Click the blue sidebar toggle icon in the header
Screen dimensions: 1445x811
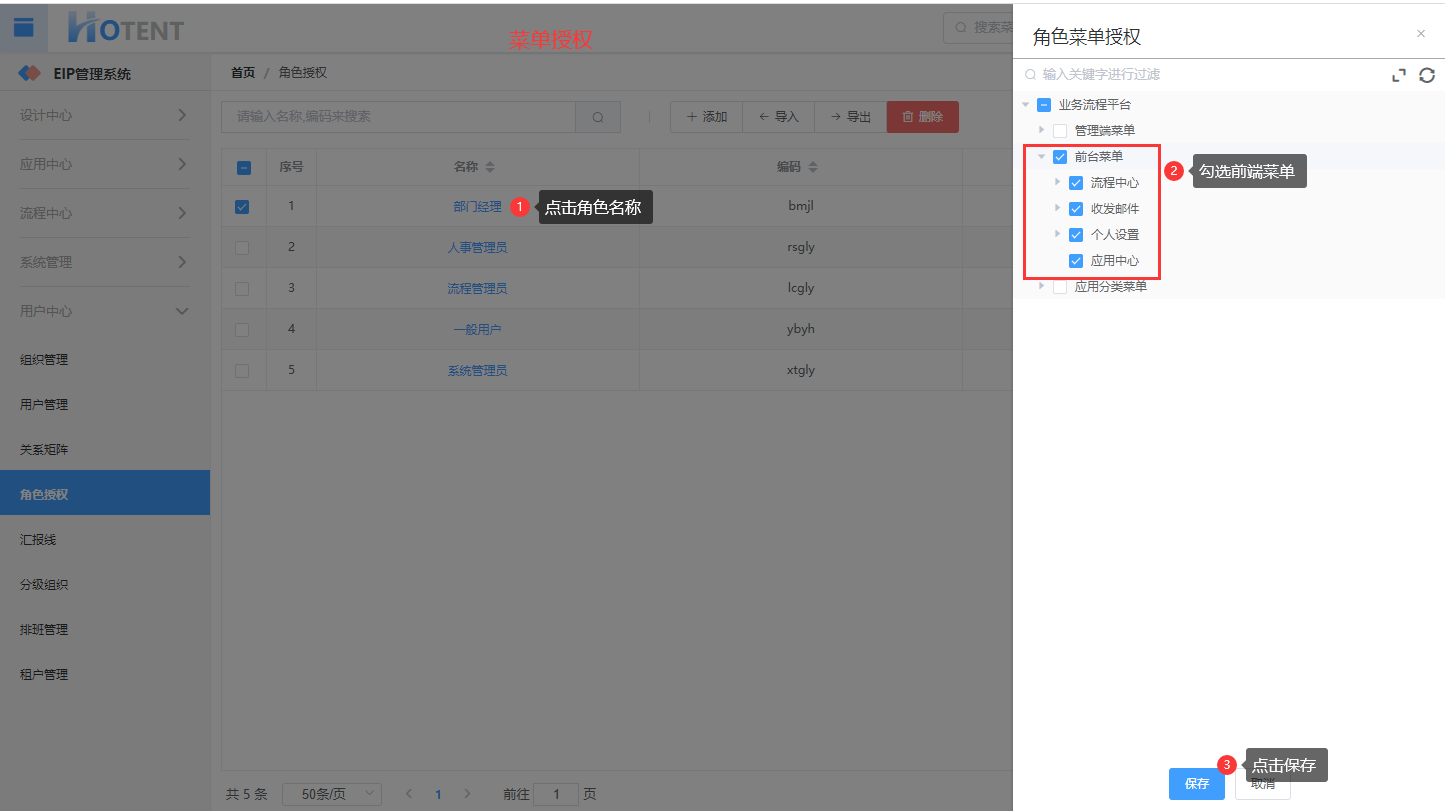pyautogui.click(x=24, y=28)
